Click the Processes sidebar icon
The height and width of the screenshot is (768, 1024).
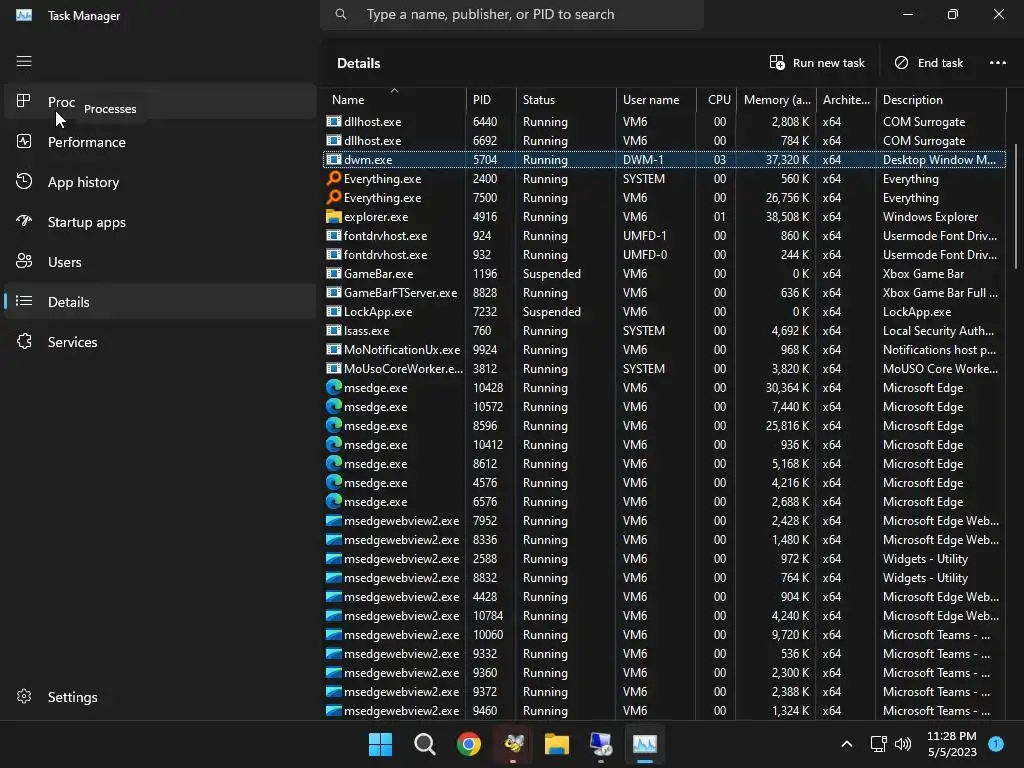coord(24,101)
